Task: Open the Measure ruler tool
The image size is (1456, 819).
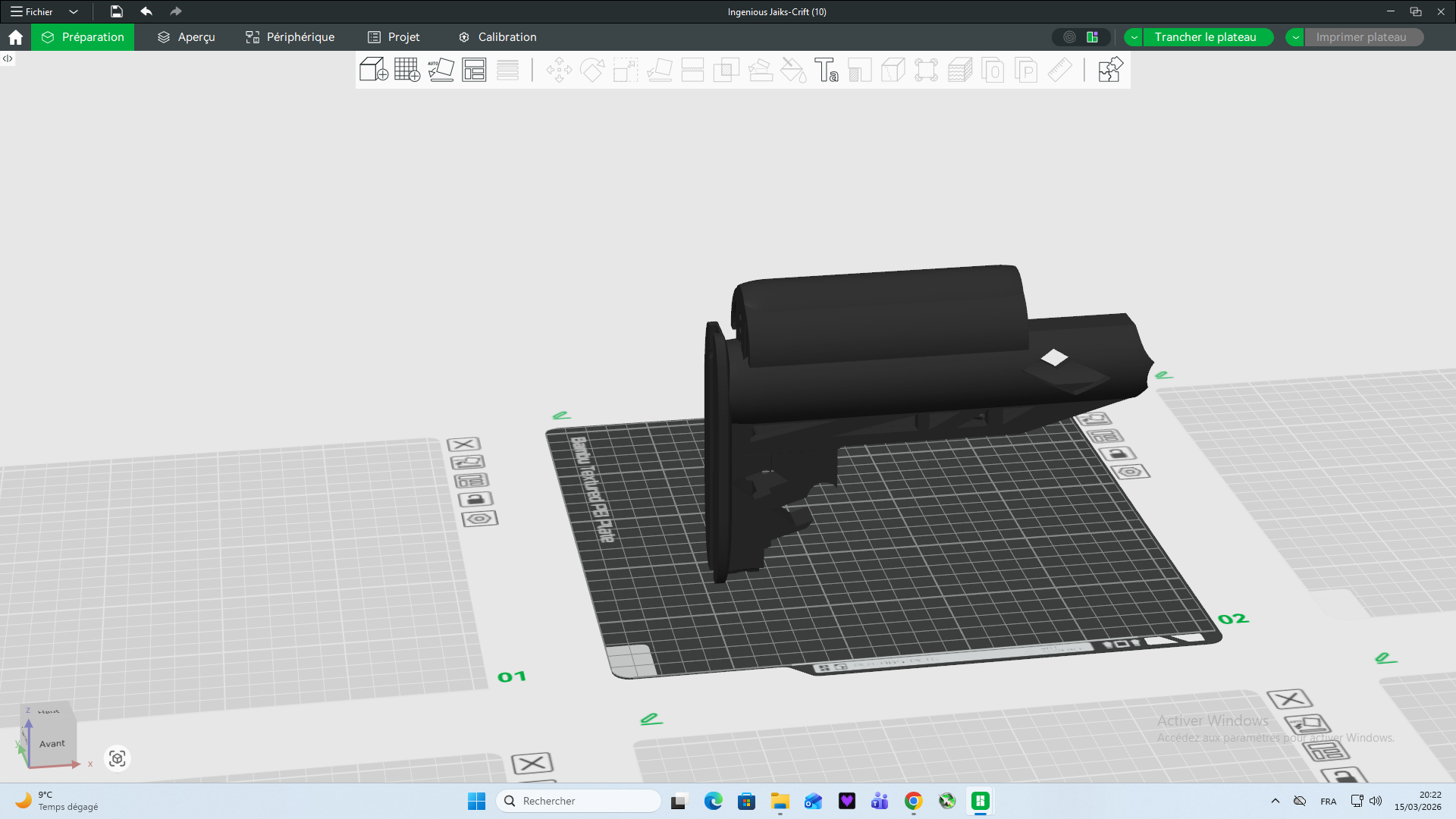Action: (x=1060, y=70)
